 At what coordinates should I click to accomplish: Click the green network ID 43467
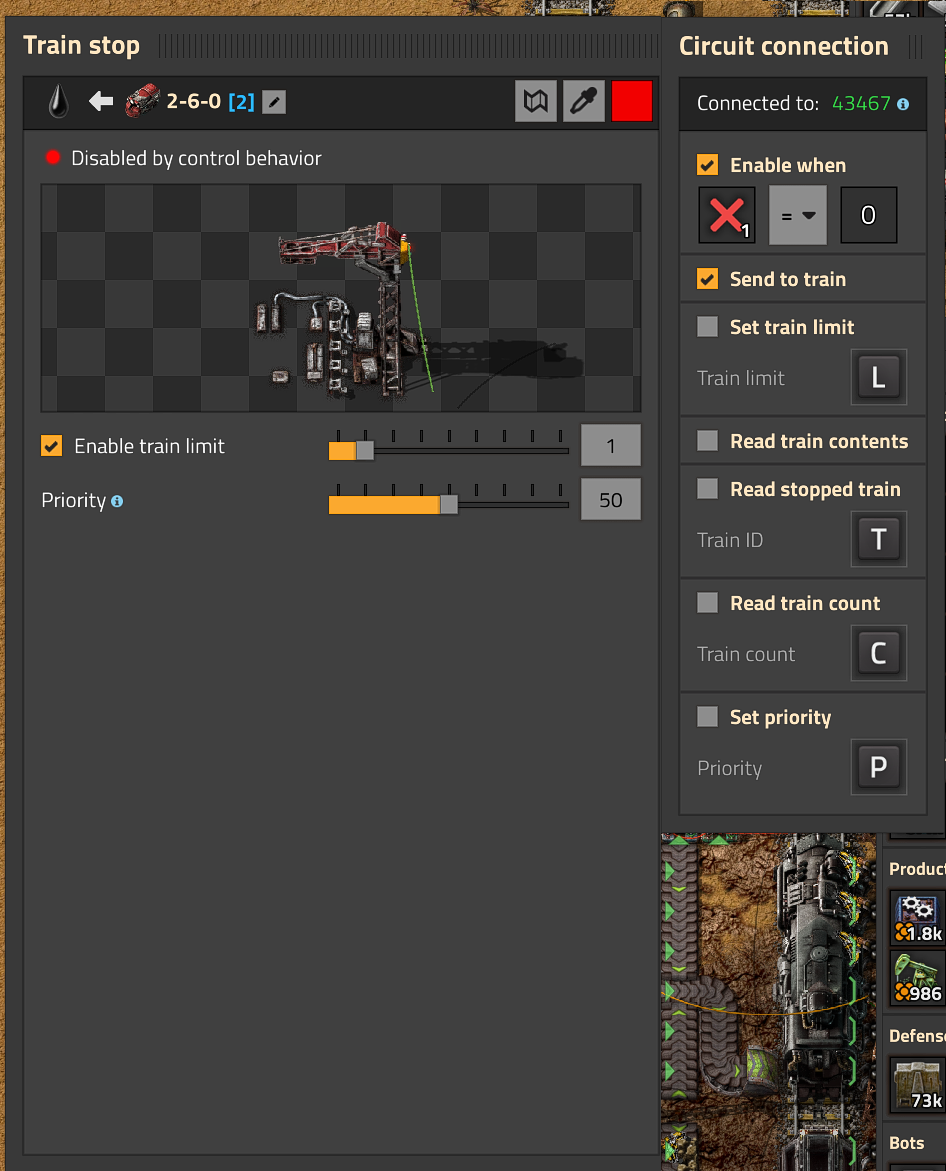[861, 103]
